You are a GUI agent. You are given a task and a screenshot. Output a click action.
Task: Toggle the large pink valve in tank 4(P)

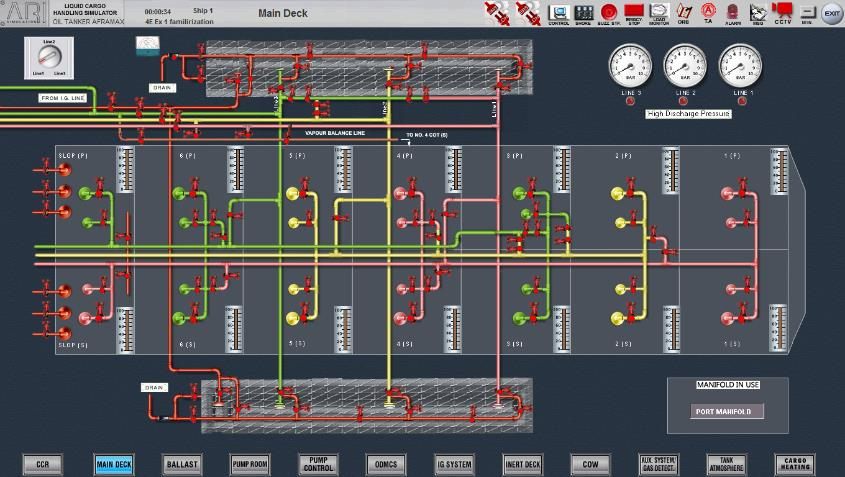click(400, 193)
